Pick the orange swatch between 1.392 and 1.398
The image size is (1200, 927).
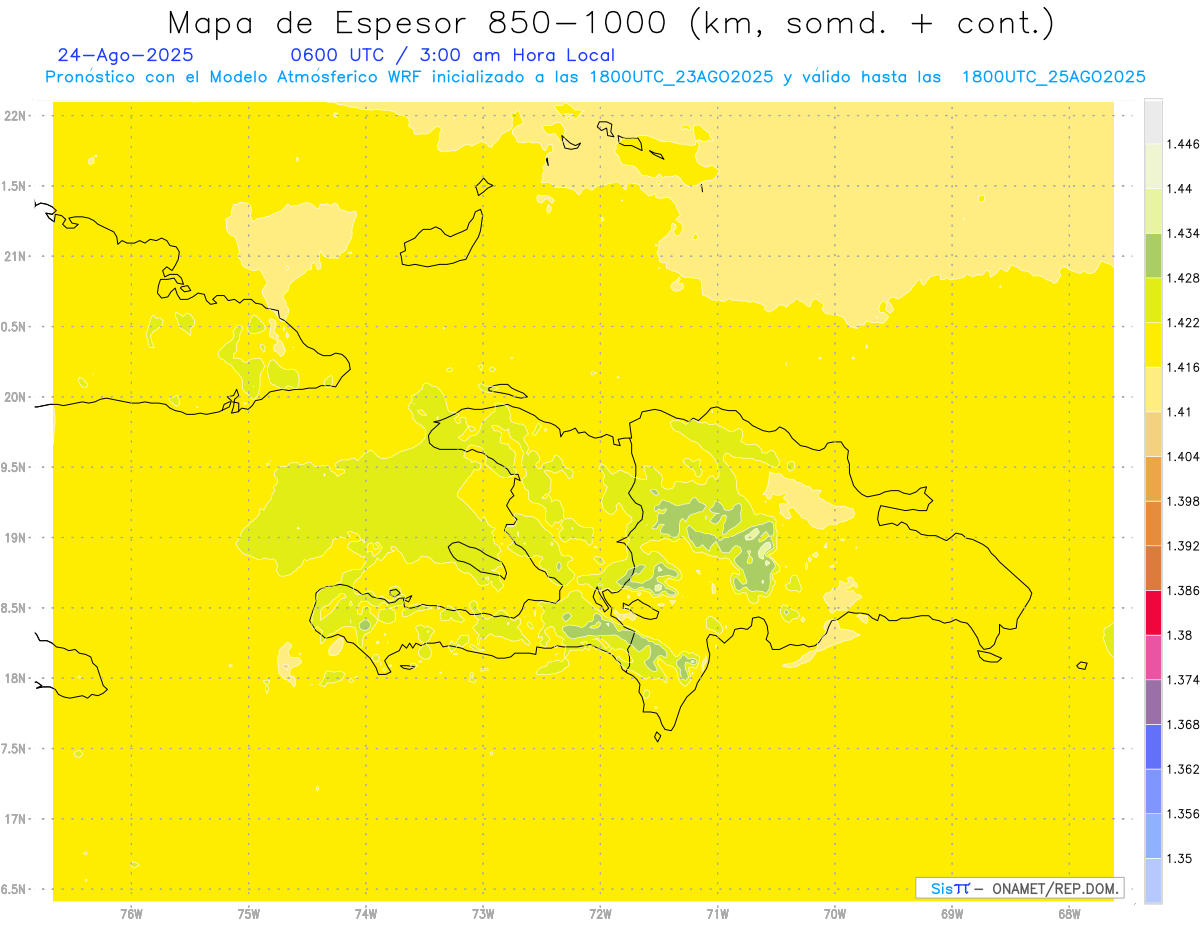tap(1153, 523)
